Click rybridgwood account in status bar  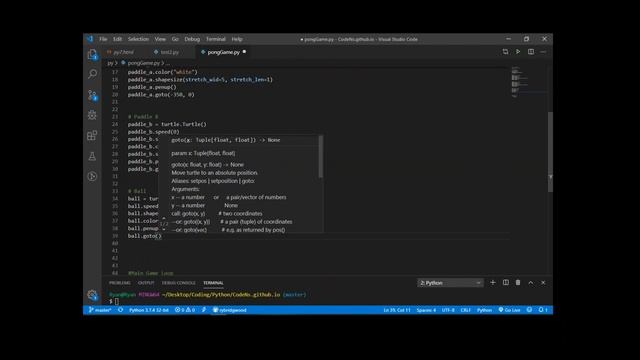(230, 310)
